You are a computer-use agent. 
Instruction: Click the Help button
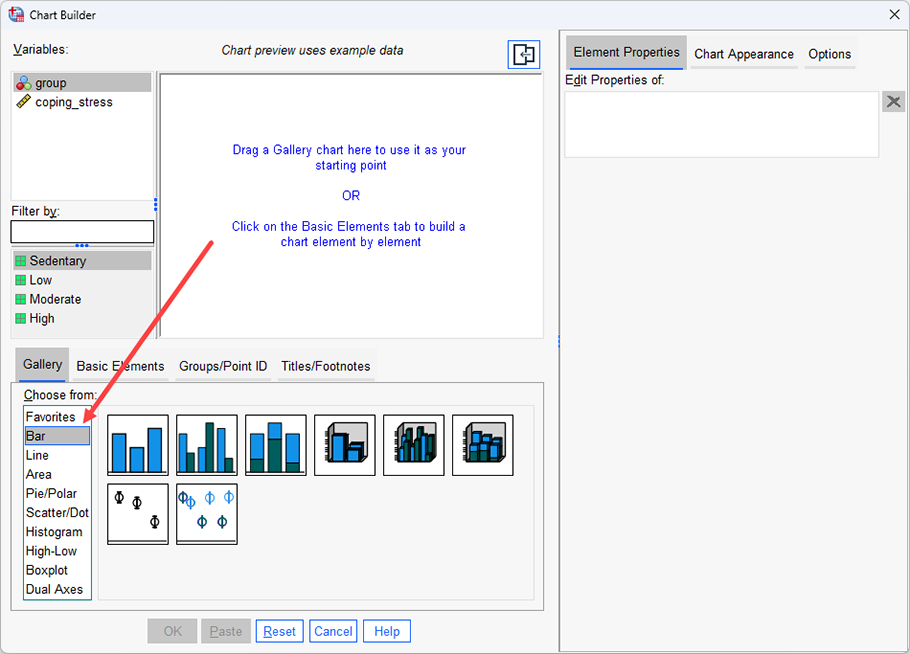pyautogui.click(x=386, y=631)
